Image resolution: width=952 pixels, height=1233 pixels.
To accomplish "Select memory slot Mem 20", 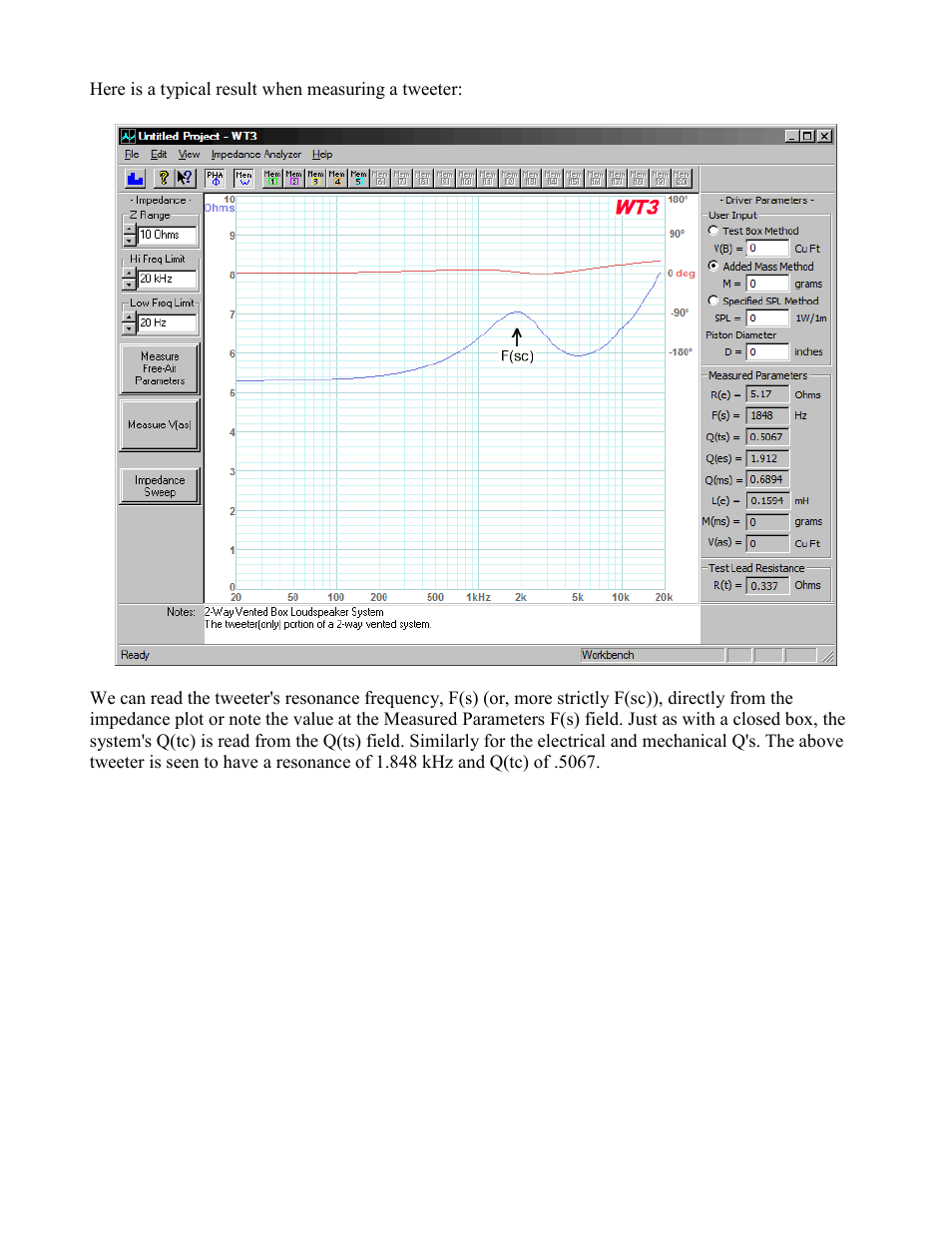I will click(x=682, y=178).
